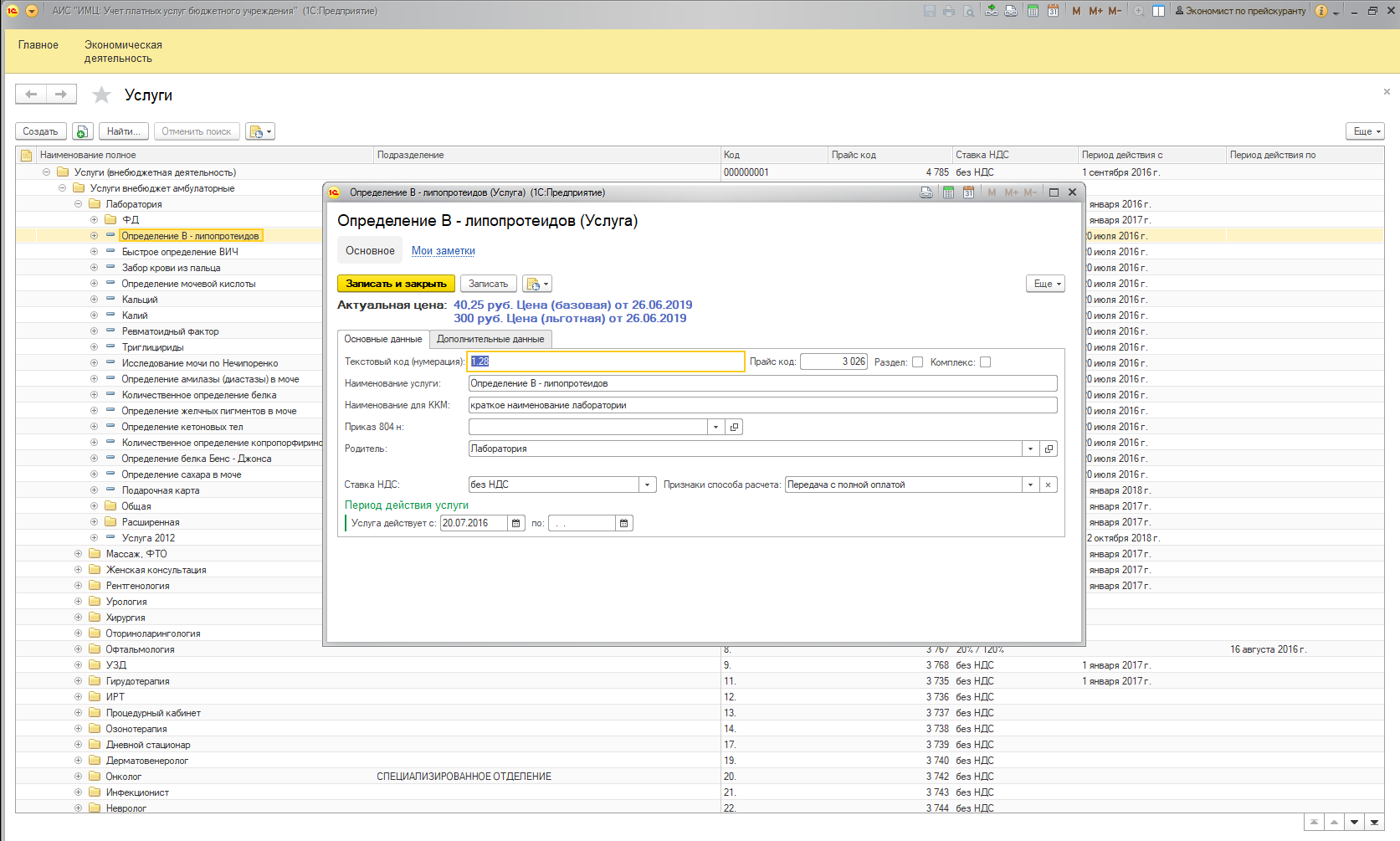Open the info icon in the top toolbar

(1321, 11)
